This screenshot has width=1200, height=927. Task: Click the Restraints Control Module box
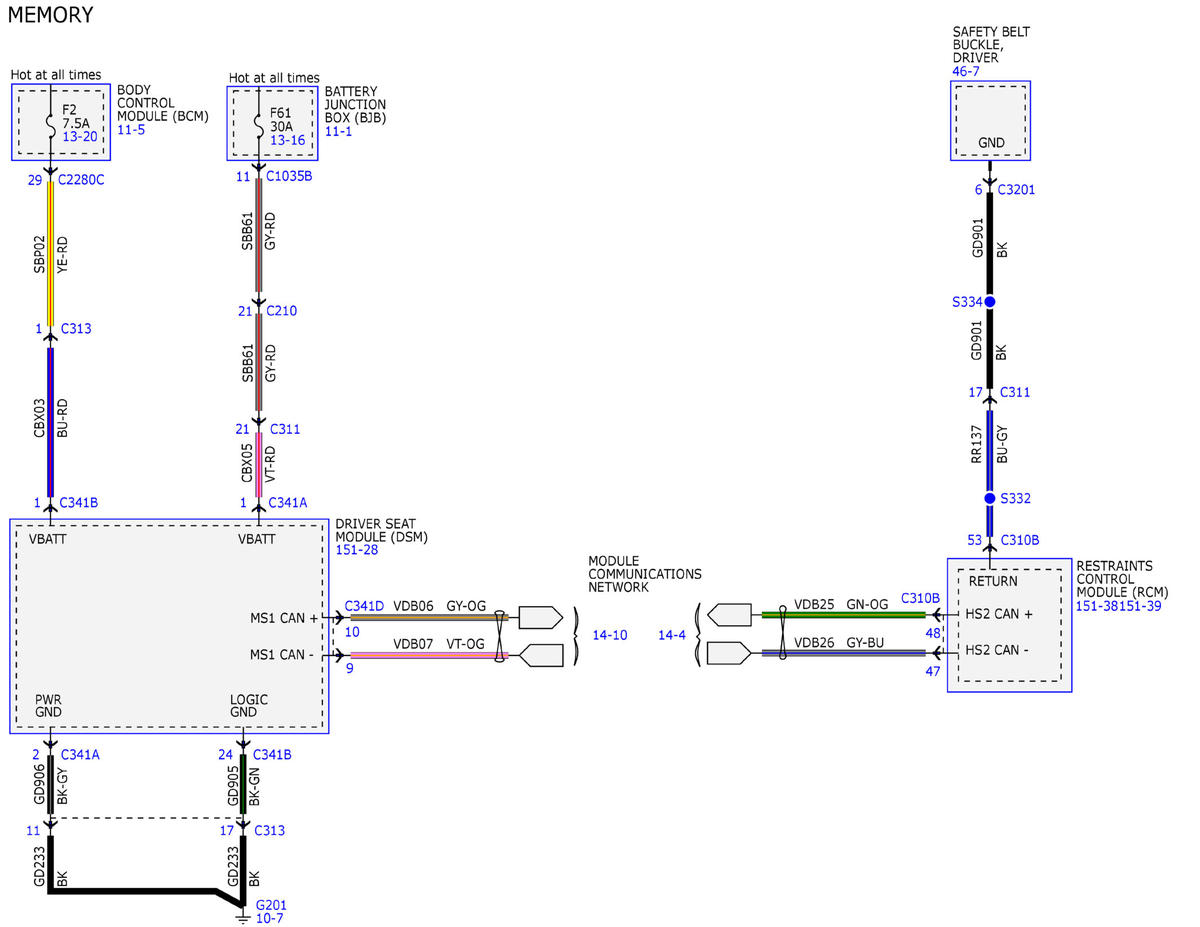1009,625
